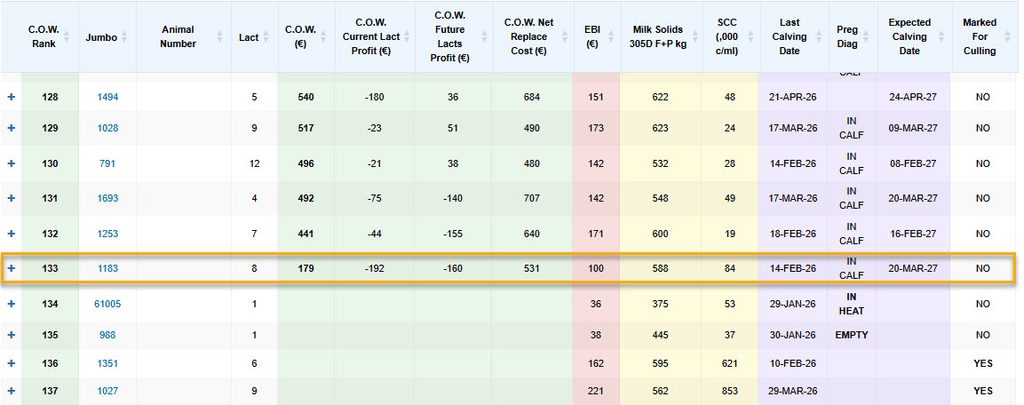This screenshot has height=405, width=1024.
Task: Expand row details for rank 133
Action: (x=11, y=268)
